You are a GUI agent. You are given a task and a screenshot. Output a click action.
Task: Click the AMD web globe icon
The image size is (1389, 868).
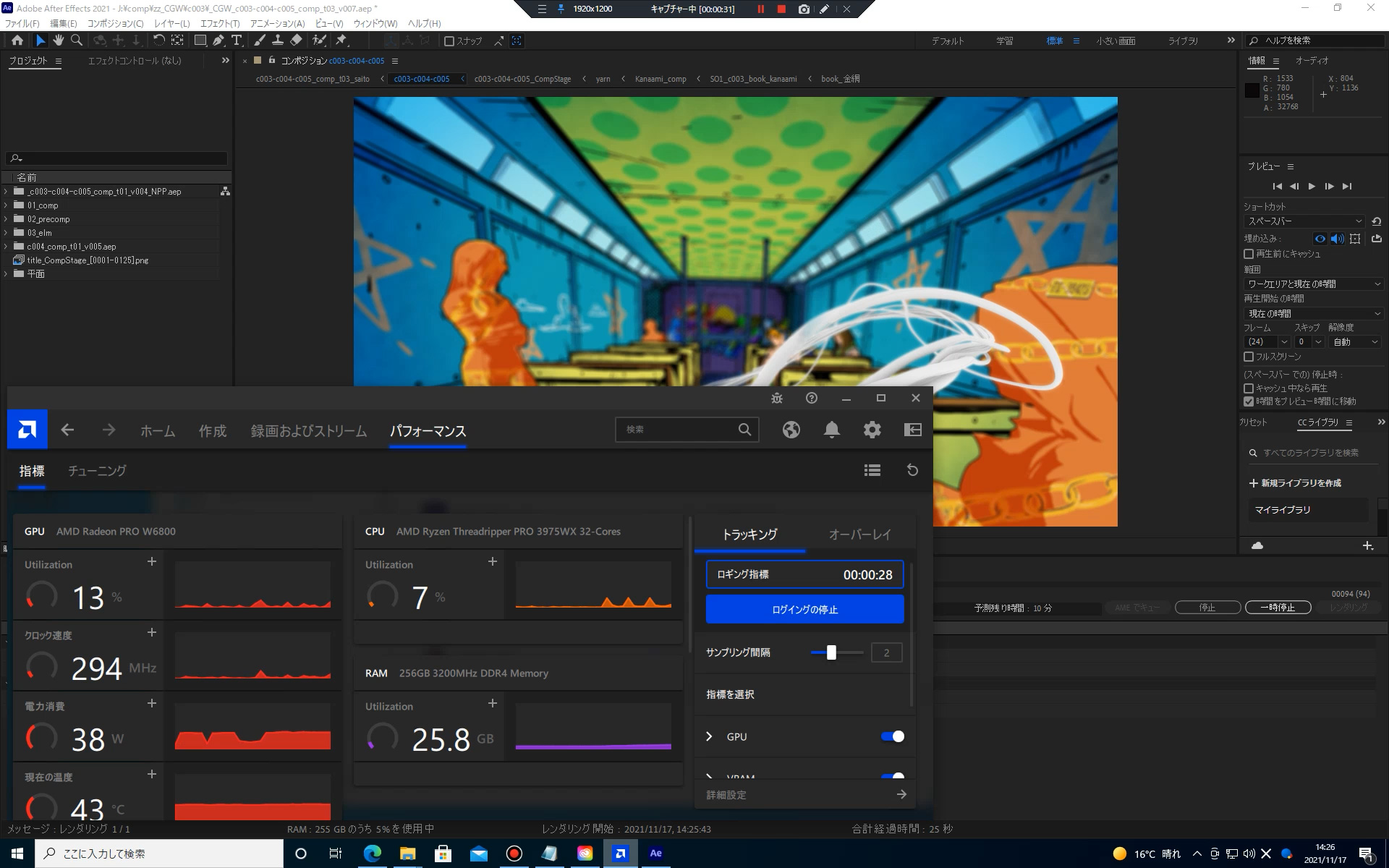(x=791, y=430)
